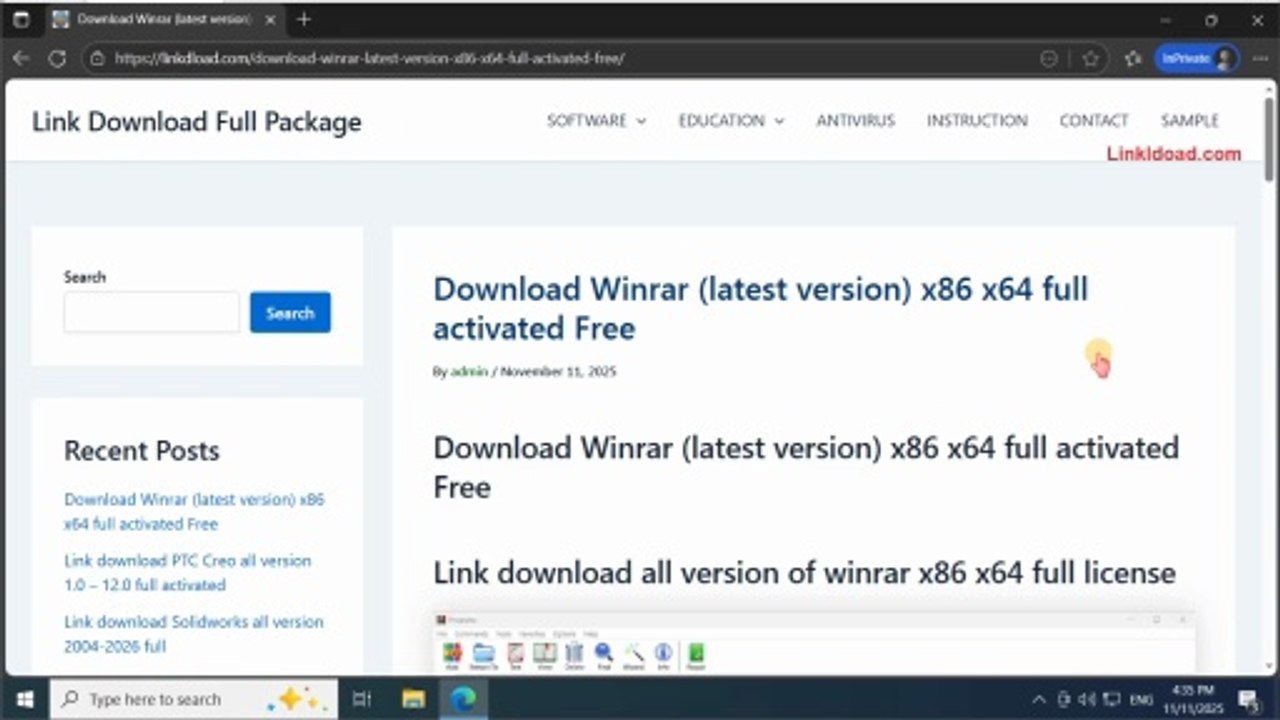Open the notifications center icon
Image resolution: width=1280 pixels, height=720 pixels.
click(1248, 699)
